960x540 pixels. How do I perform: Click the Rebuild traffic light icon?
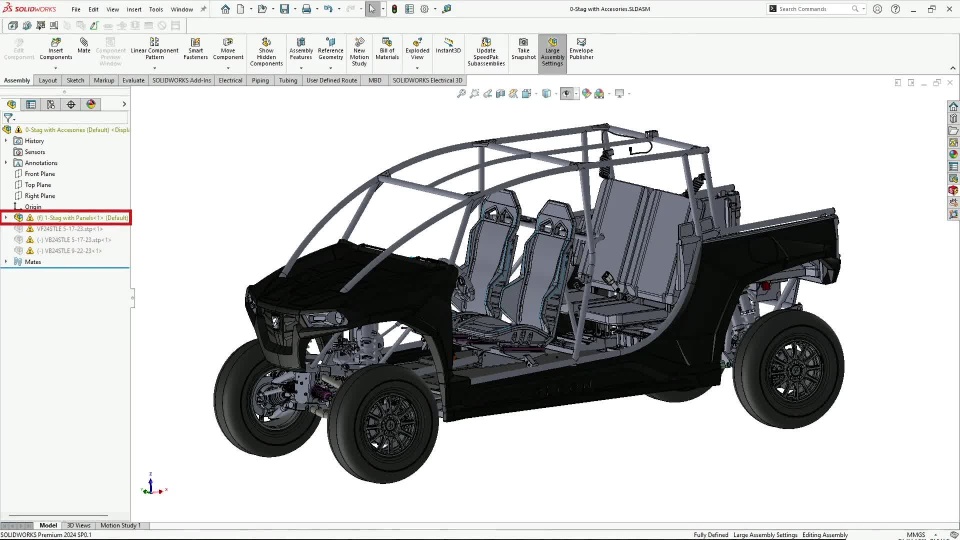[394, 9]
